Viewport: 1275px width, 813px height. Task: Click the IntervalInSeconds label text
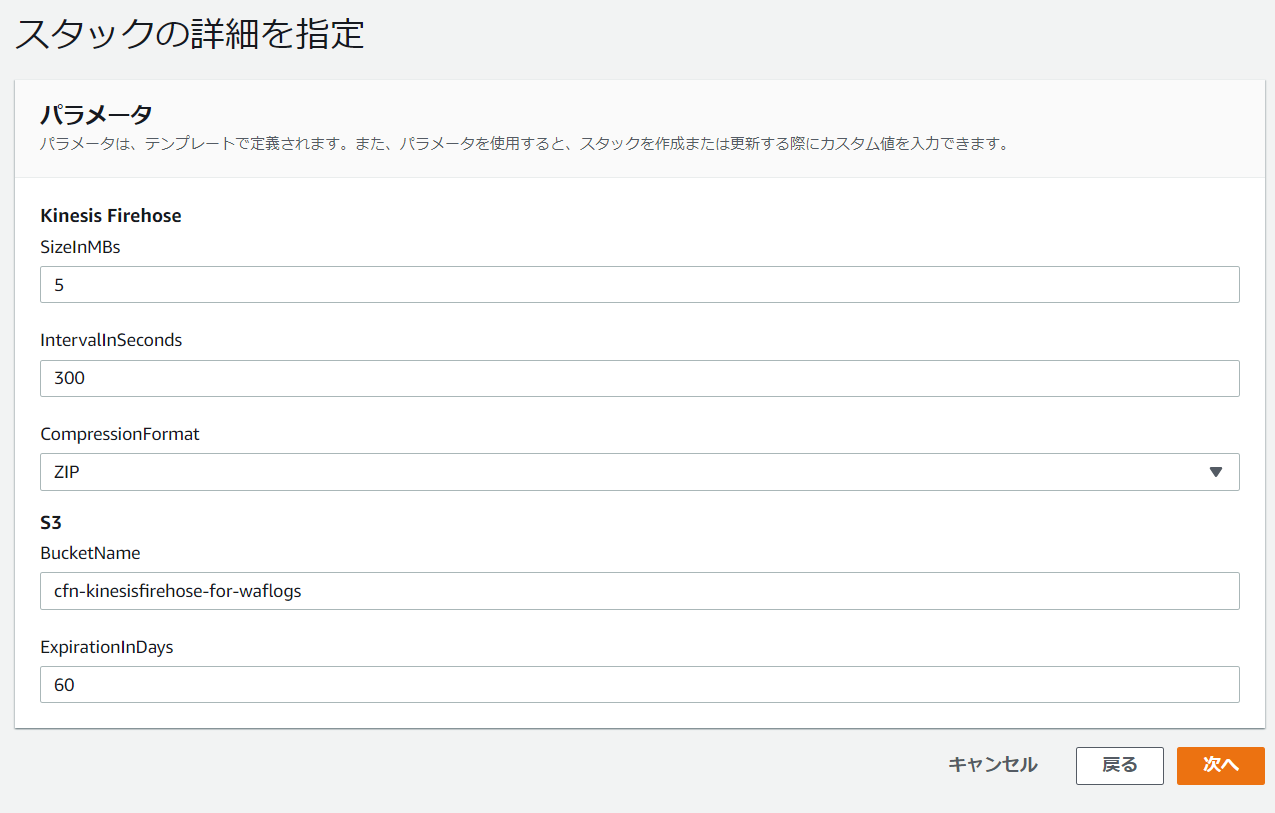pos(111,340)
